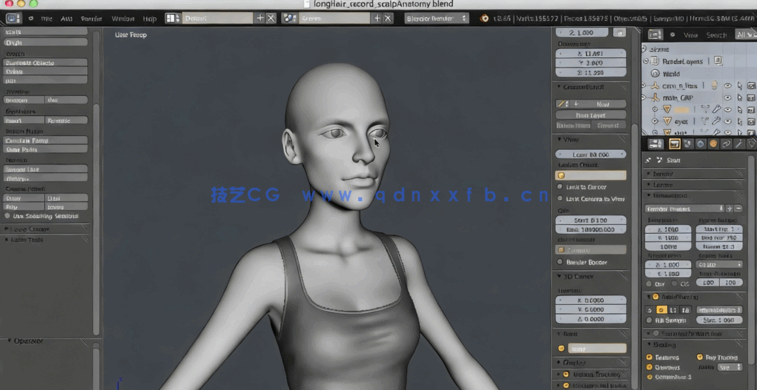757x390 pixels.
Task: Toggle the Anti-Aliasing panel checkbox
Action: tap(656, 297)
